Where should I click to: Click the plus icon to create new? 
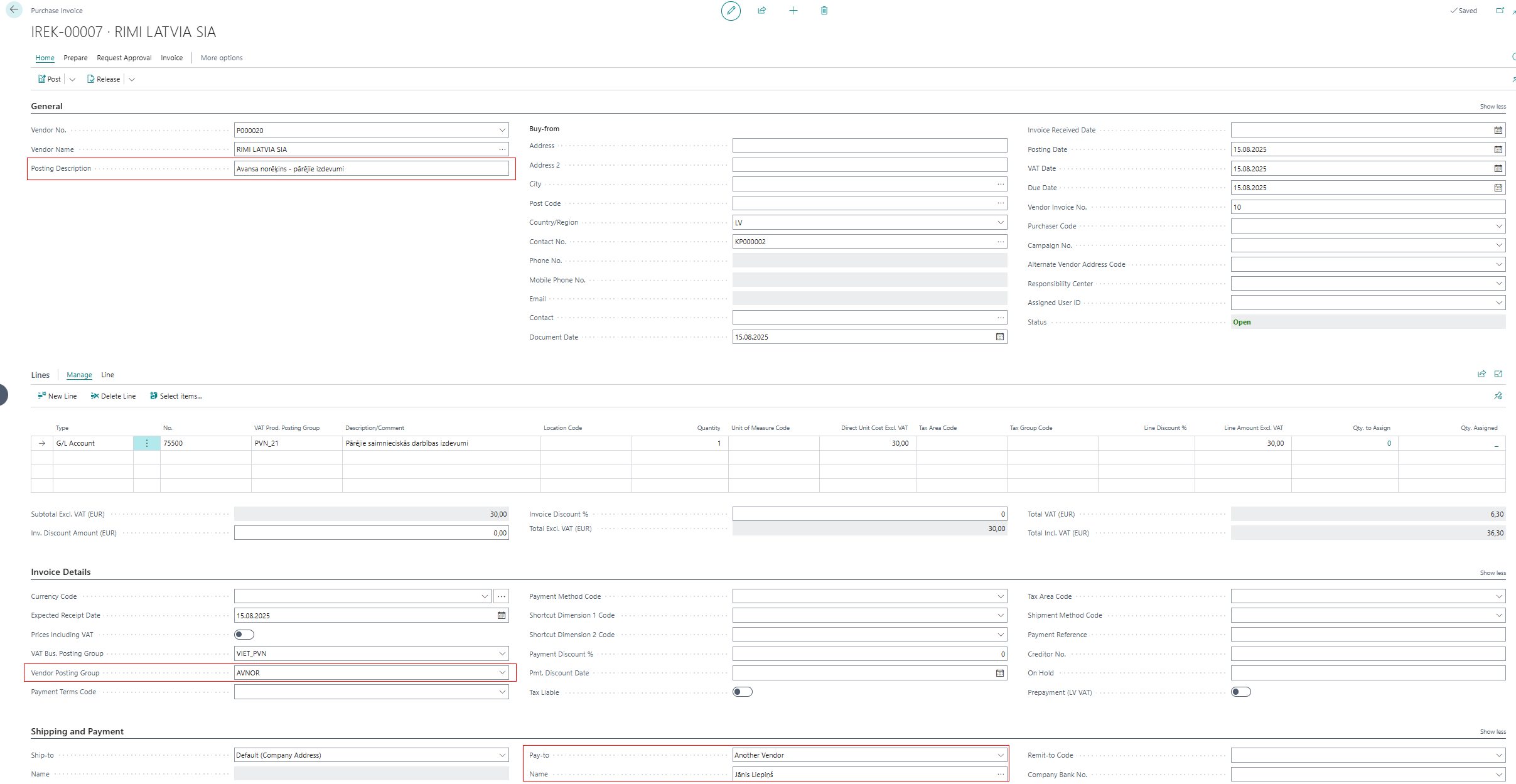coord(793,11)
